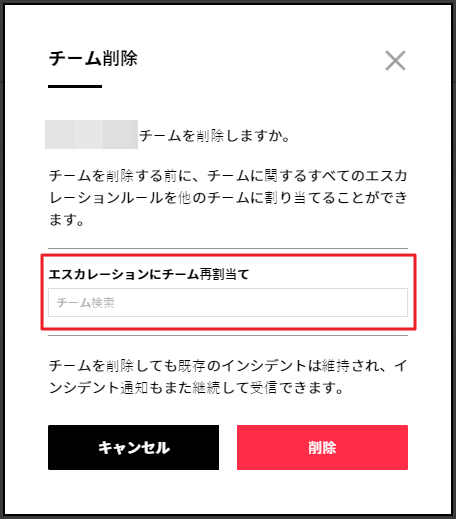Click separator line above the reassignment section
The image size is (456, 519).
point(228,248)
